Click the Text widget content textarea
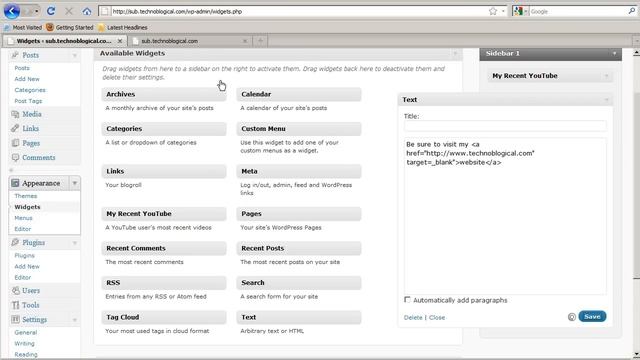Viewport: 640px width, 360px height. [x=505, y=216]
